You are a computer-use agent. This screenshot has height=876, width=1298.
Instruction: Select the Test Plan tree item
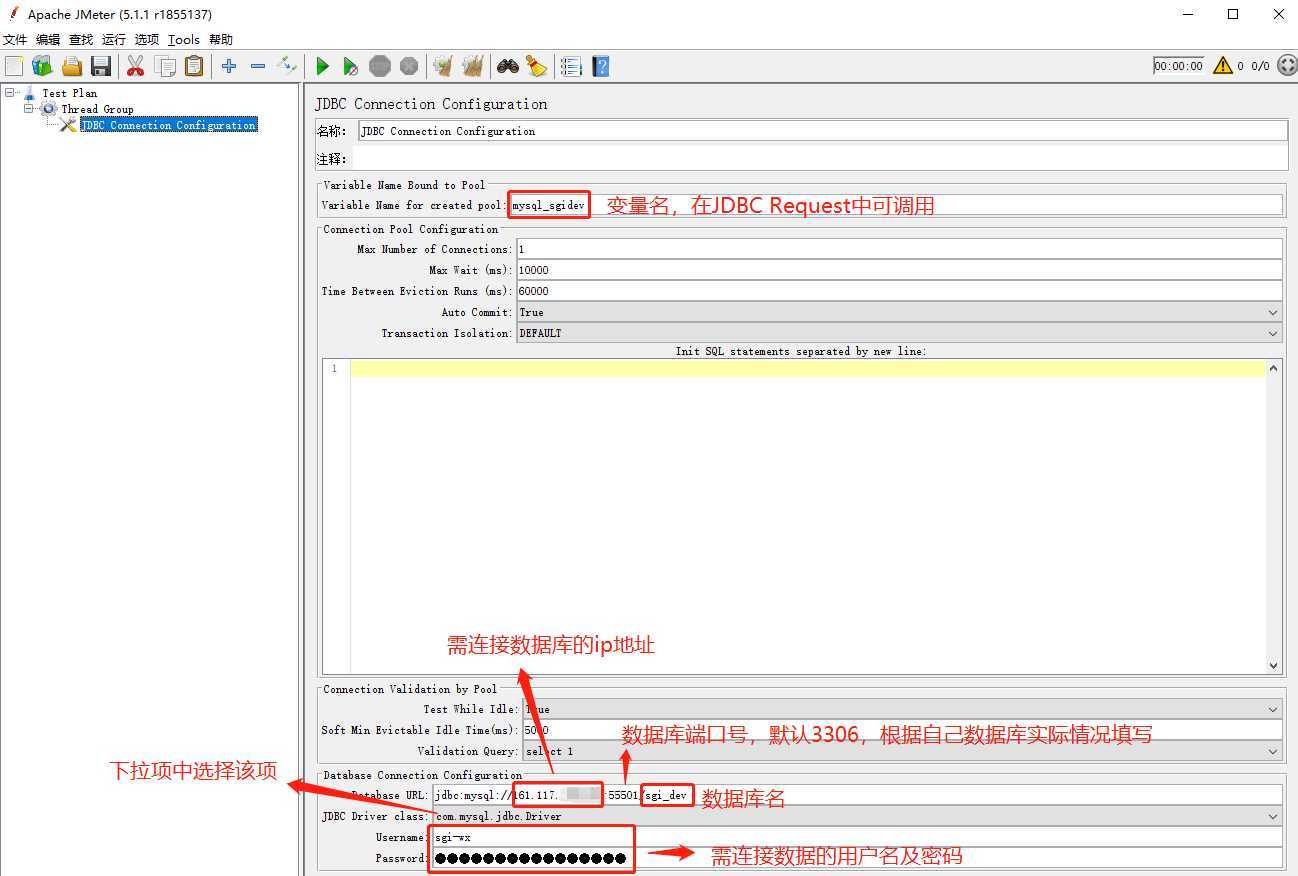70,93
